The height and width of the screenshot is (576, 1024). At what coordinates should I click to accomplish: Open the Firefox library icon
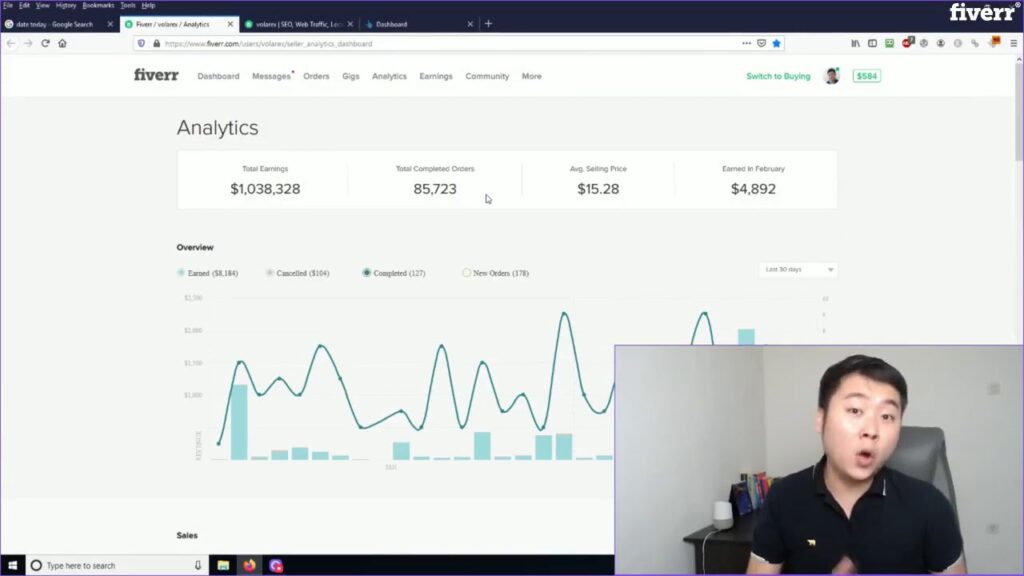(855, 43)
